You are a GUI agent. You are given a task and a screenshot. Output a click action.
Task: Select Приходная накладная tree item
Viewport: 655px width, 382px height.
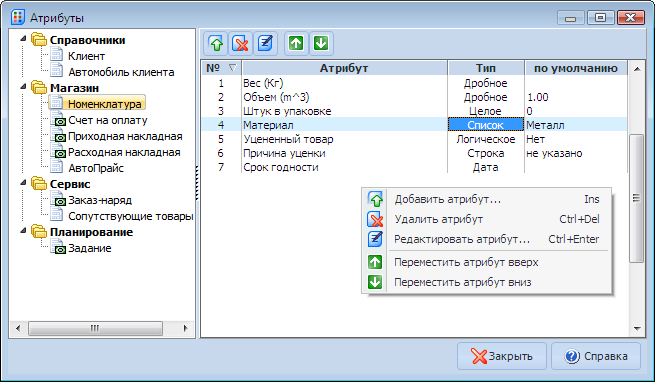pyautogui.click(x=125, y=136)
